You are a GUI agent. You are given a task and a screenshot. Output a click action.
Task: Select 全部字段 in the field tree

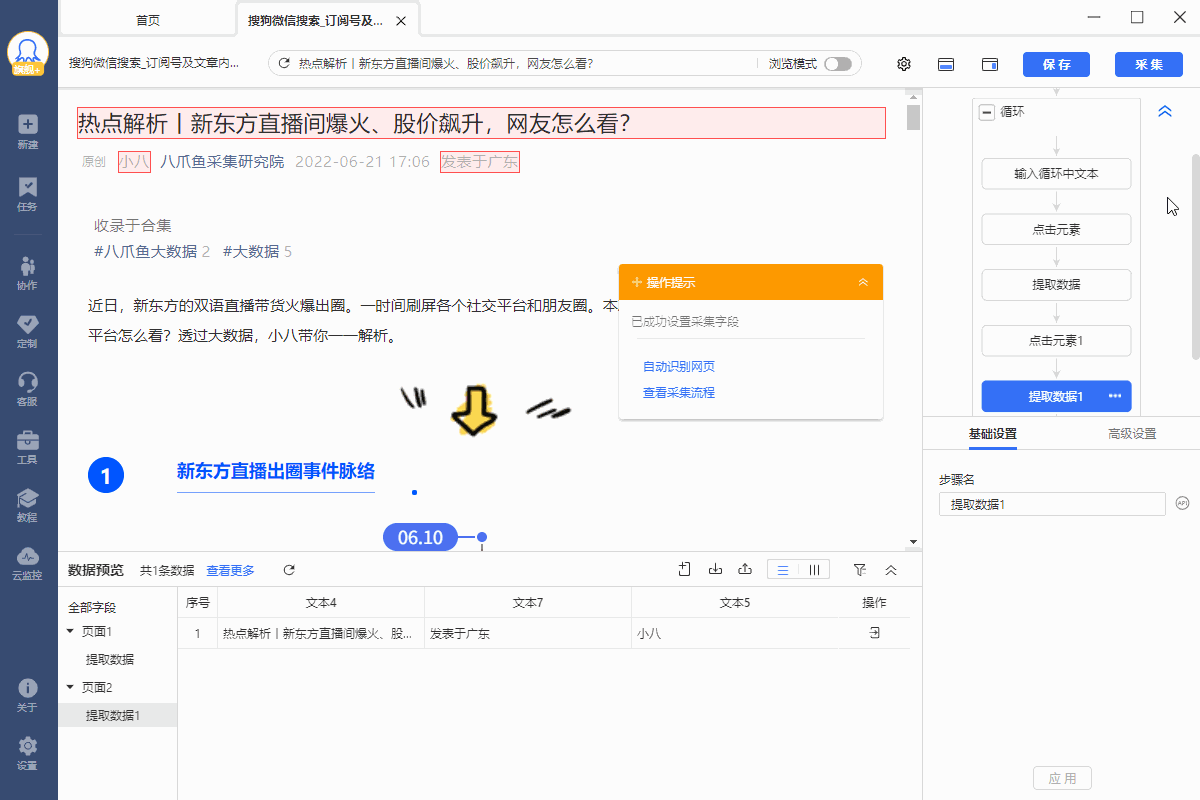point(92,607)
